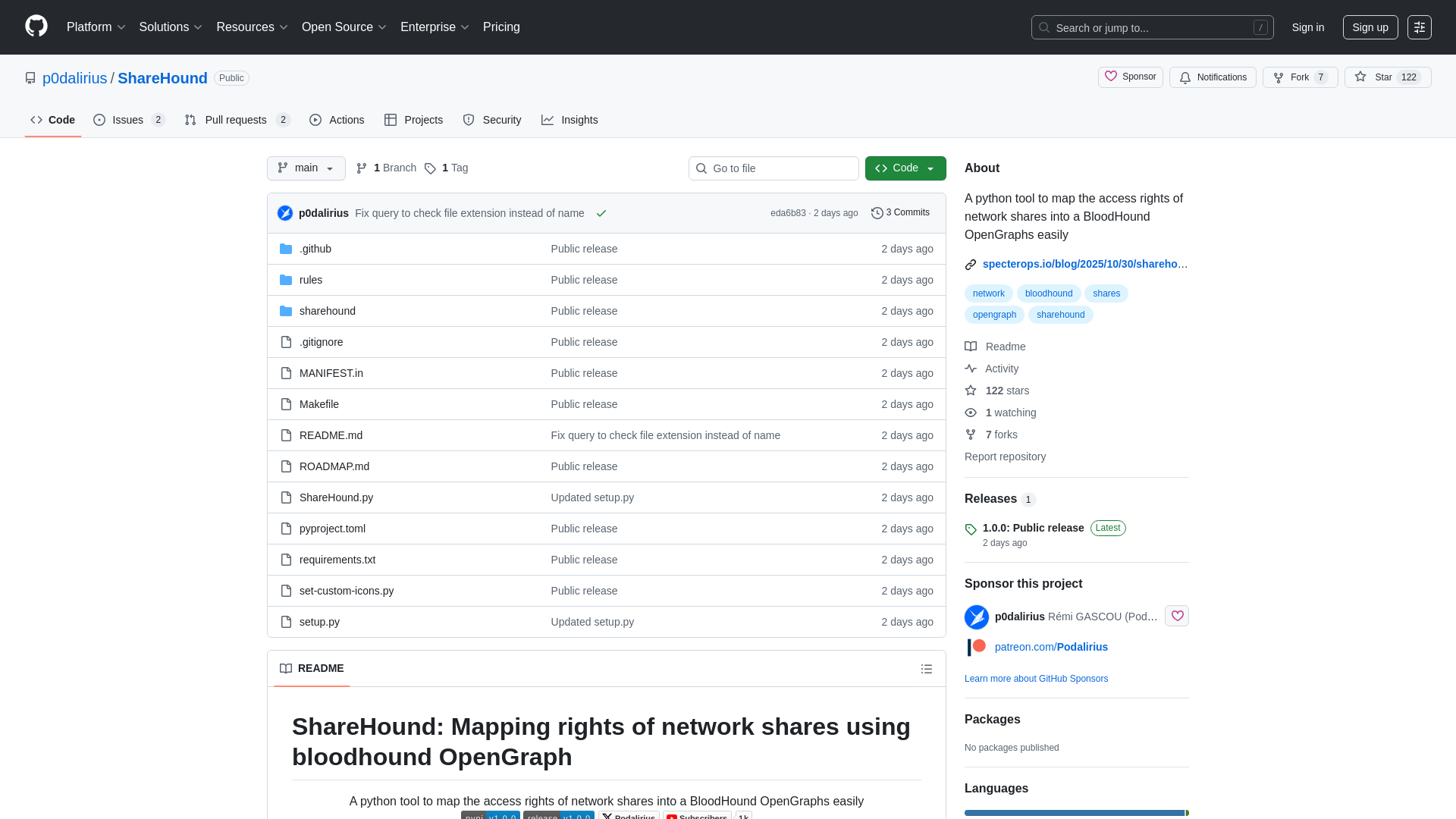Screen dimensions: 1456x819
Task: Open the .github folder icon
Action: 286,248
